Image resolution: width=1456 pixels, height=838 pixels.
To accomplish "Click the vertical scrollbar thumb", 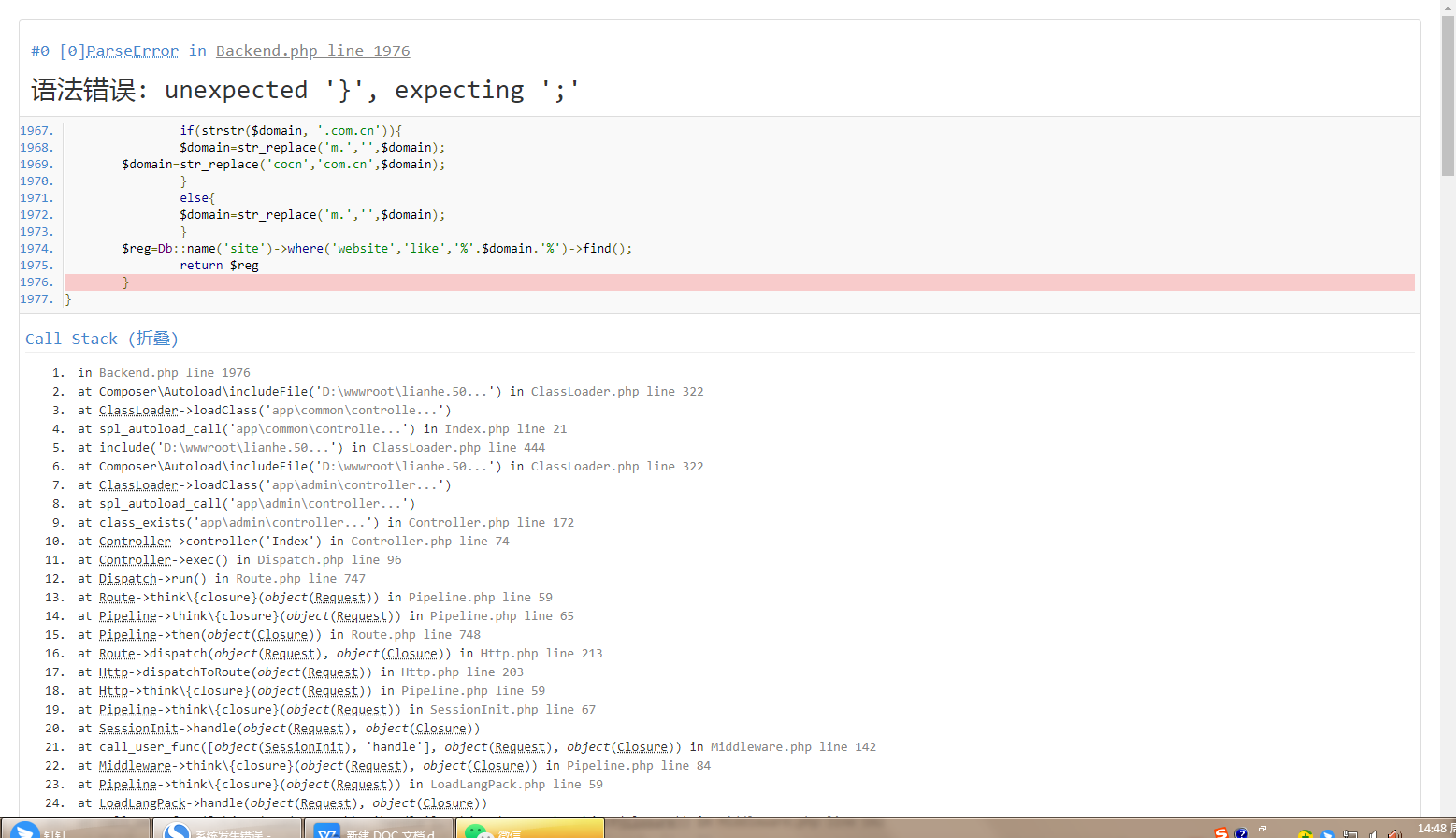I will click(x=1448, y=94).
